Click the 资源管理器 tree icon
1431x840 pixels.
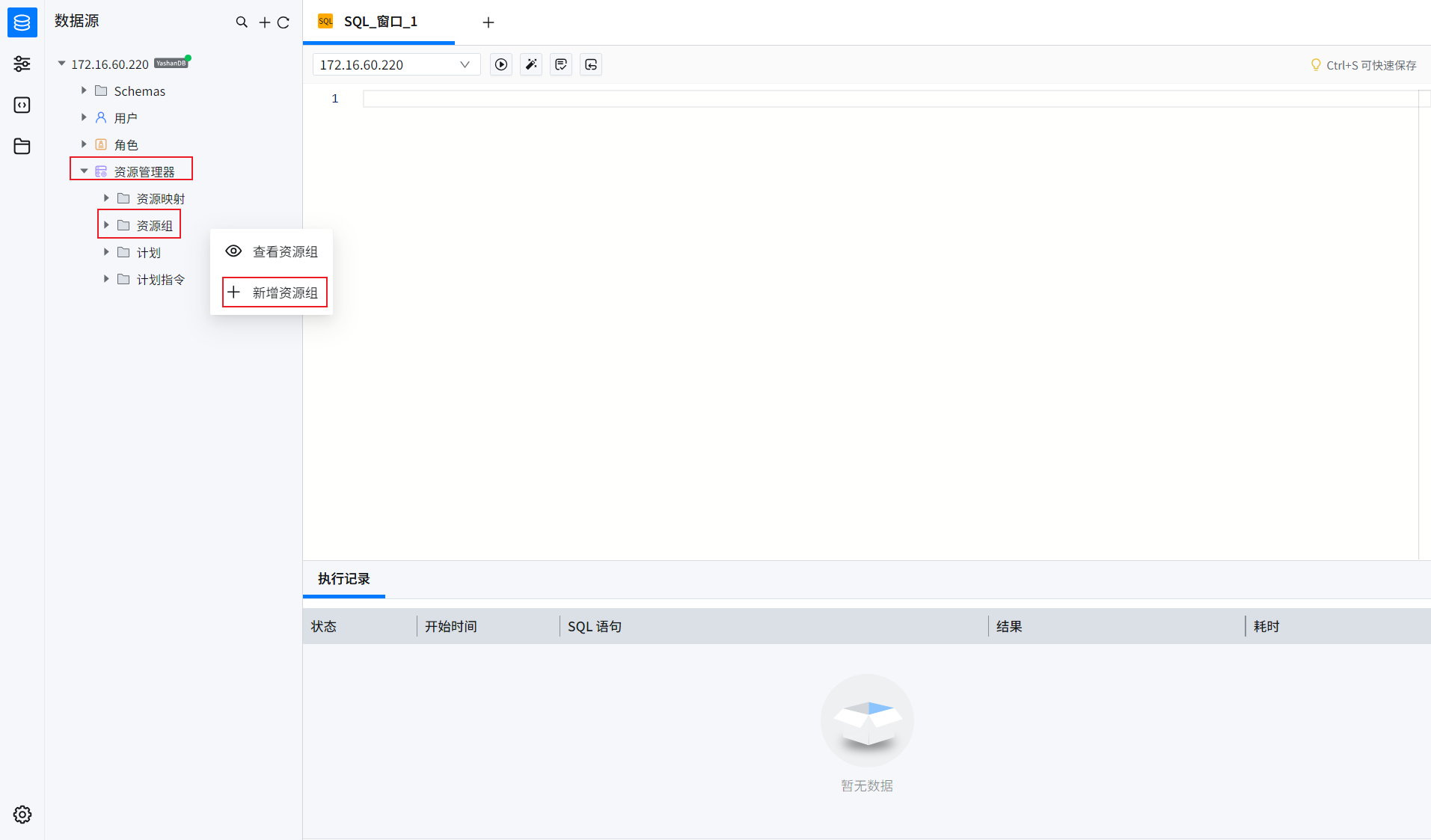click(x=101, y=171)
